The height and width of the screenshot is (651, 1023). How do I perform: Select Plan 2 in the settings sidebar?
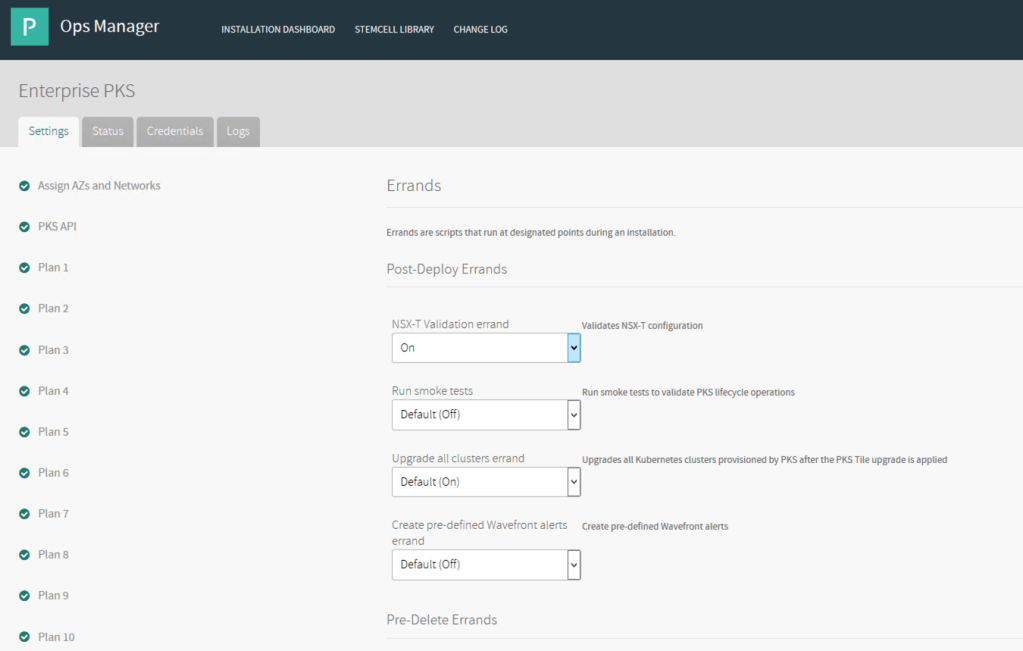[x=53, y=309]
